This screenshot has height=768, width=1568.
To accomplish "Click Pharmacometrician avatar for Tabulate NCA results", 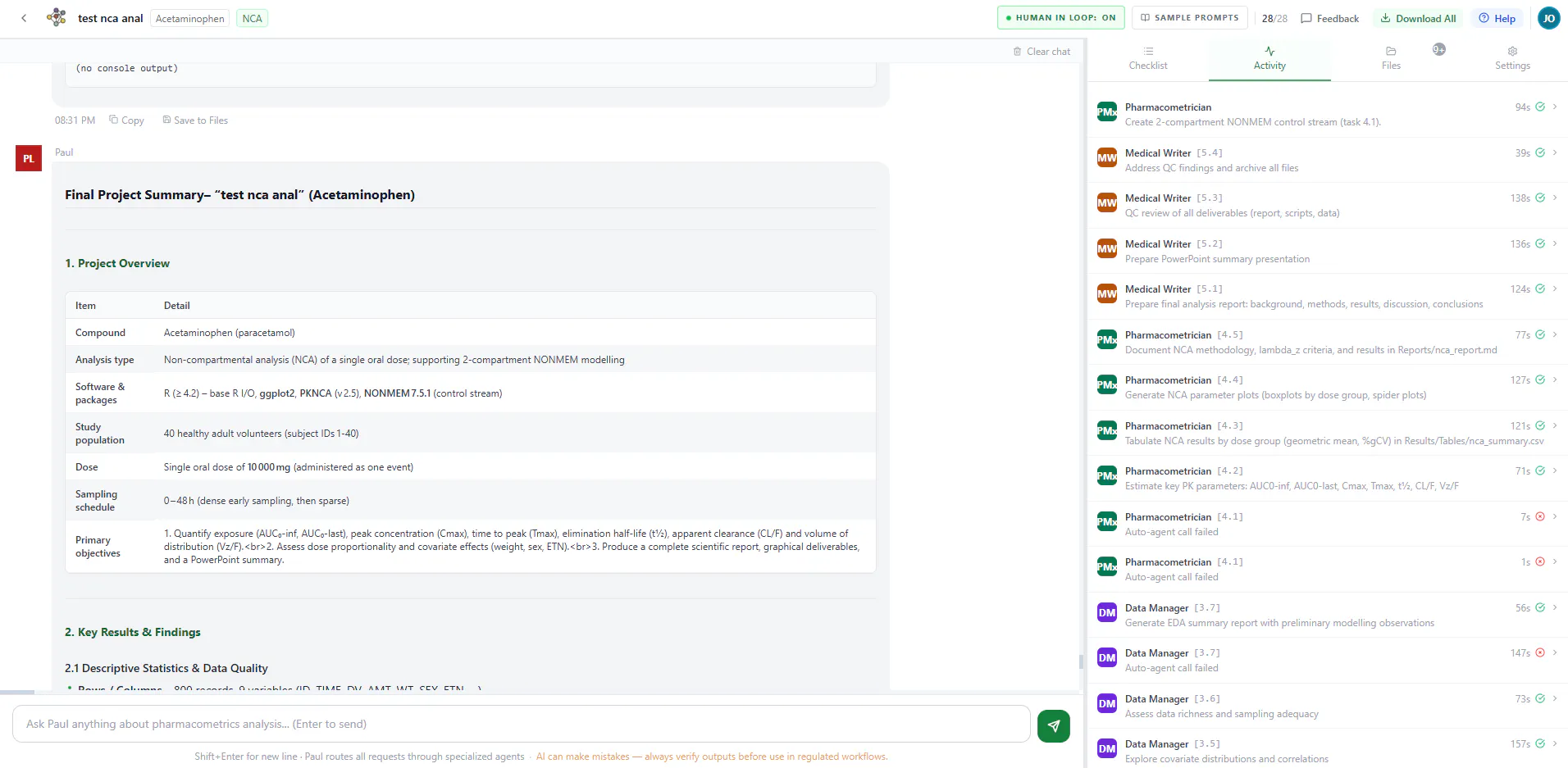I will pos(1107,430).
